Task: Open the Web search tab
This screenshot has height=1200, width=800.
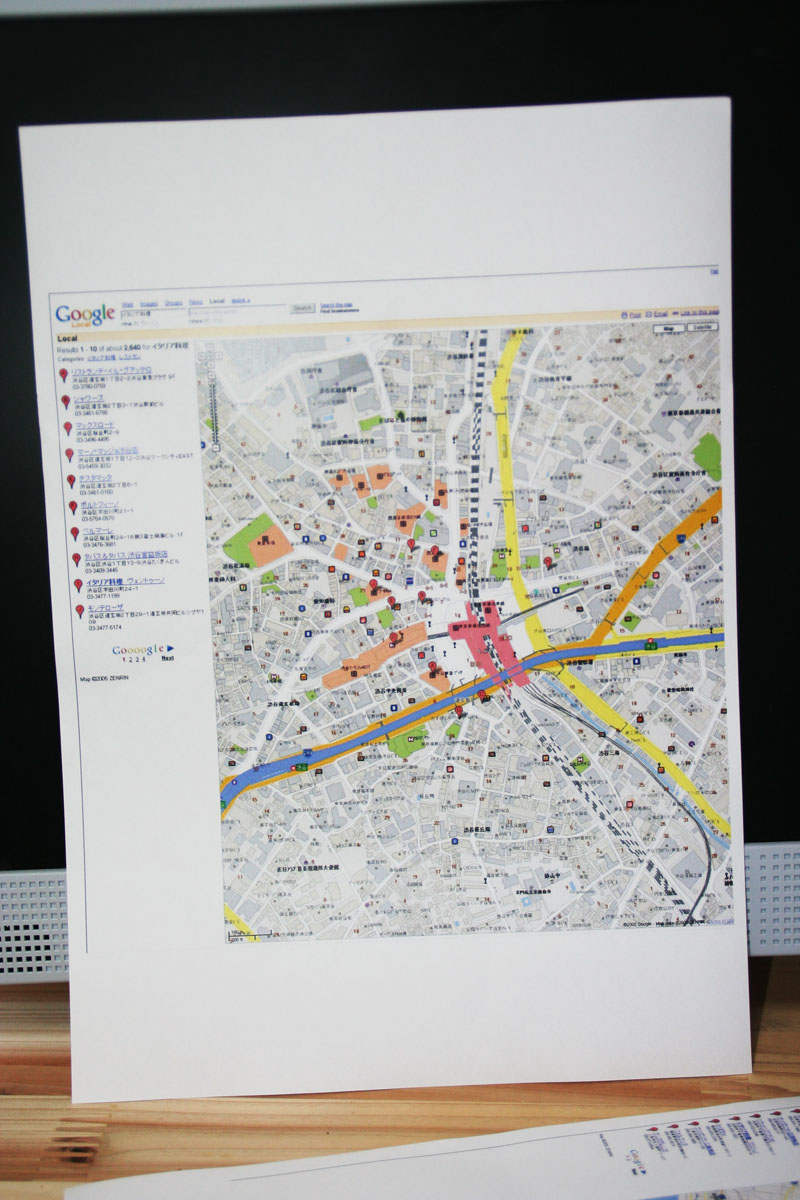Action: click(x=127, y=303)
